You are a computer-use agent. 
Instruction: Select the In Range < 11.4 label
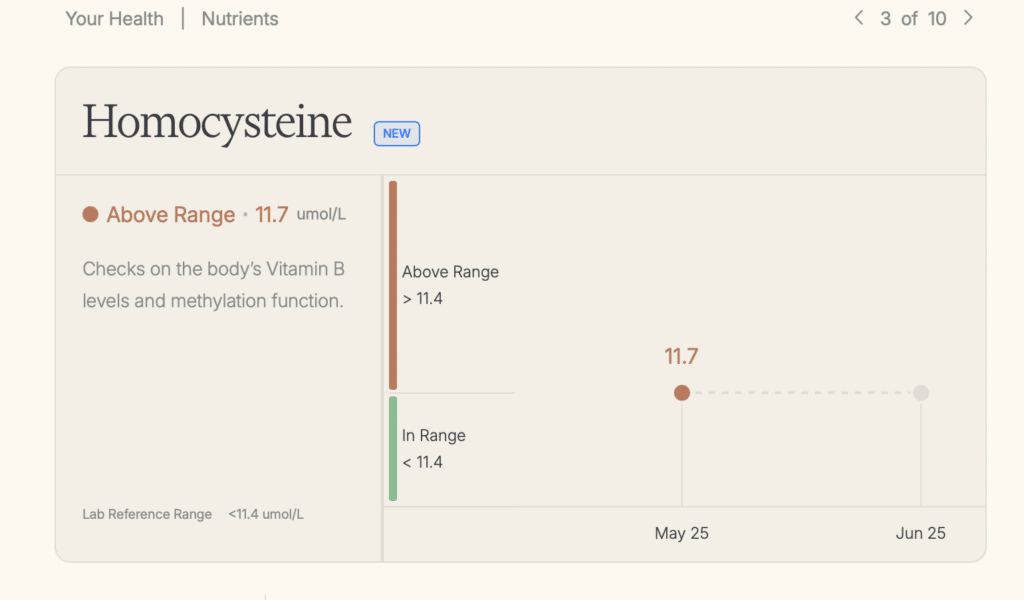click(x=433, y=449)
